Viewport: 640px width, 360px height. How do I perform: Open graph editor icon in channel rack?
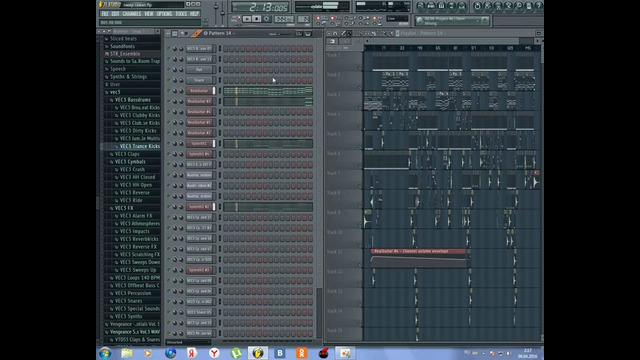tap(299, 33)
